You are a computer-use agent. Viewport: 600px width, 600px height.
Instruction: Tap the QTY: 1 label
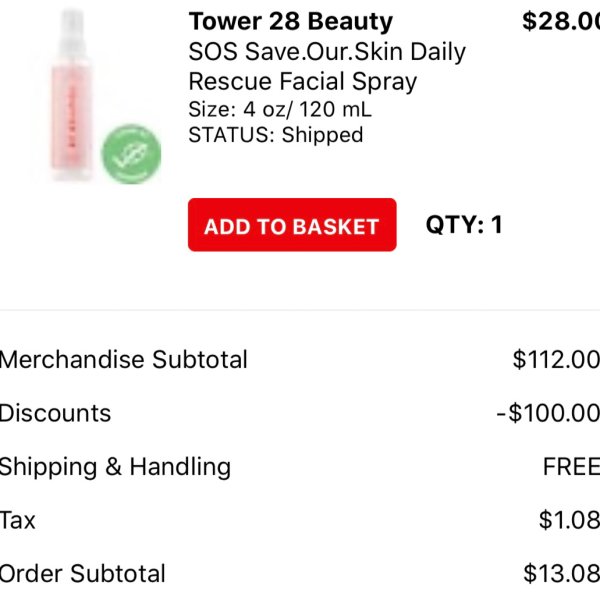click(464, 225)
